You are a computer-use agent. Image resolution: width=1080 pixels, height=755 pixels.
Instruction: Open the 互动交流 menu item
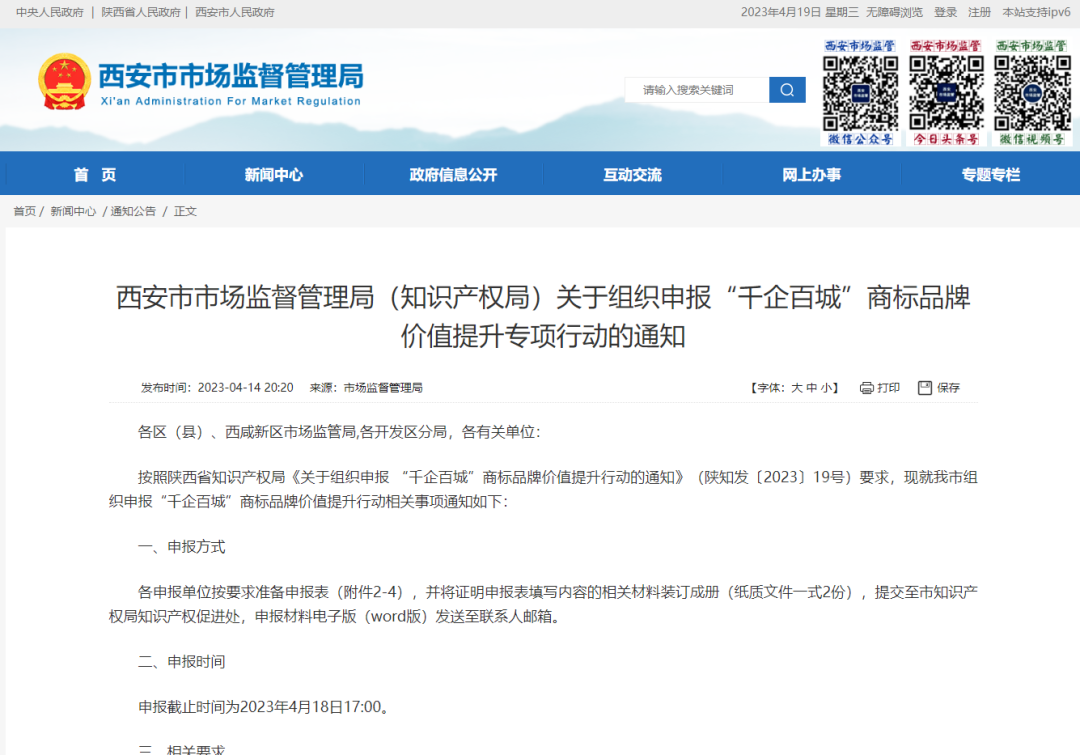click(632, 174)
